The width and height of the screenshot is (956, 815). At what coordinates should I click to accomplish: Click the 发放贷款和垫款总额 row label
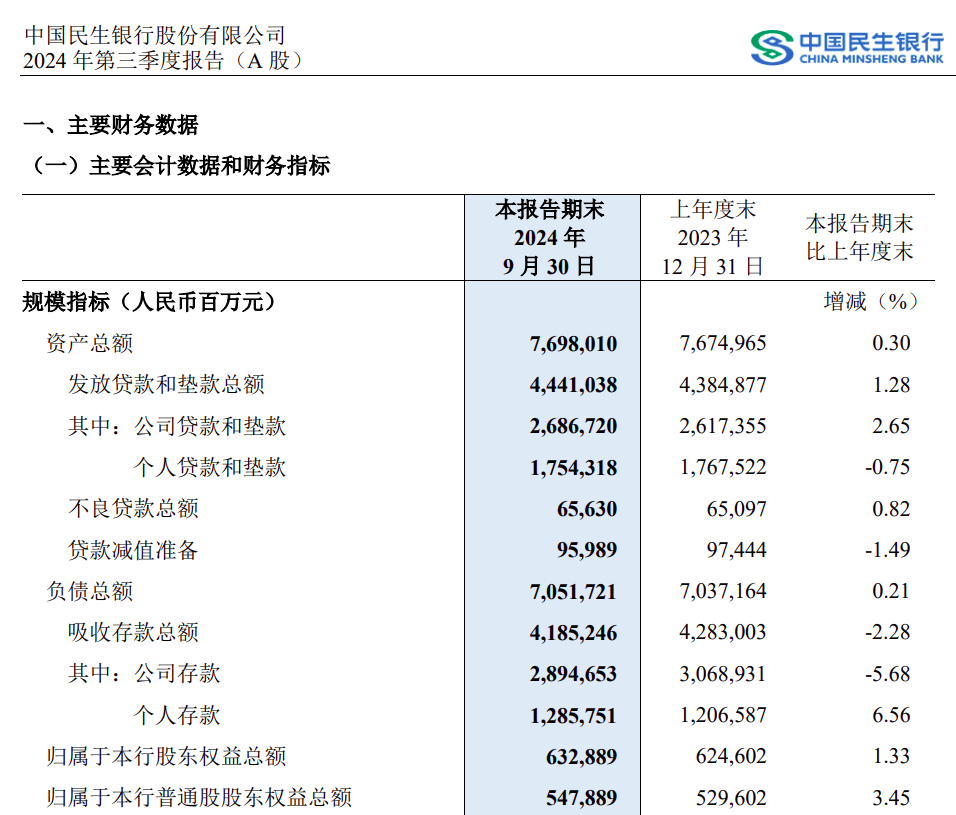166,385
